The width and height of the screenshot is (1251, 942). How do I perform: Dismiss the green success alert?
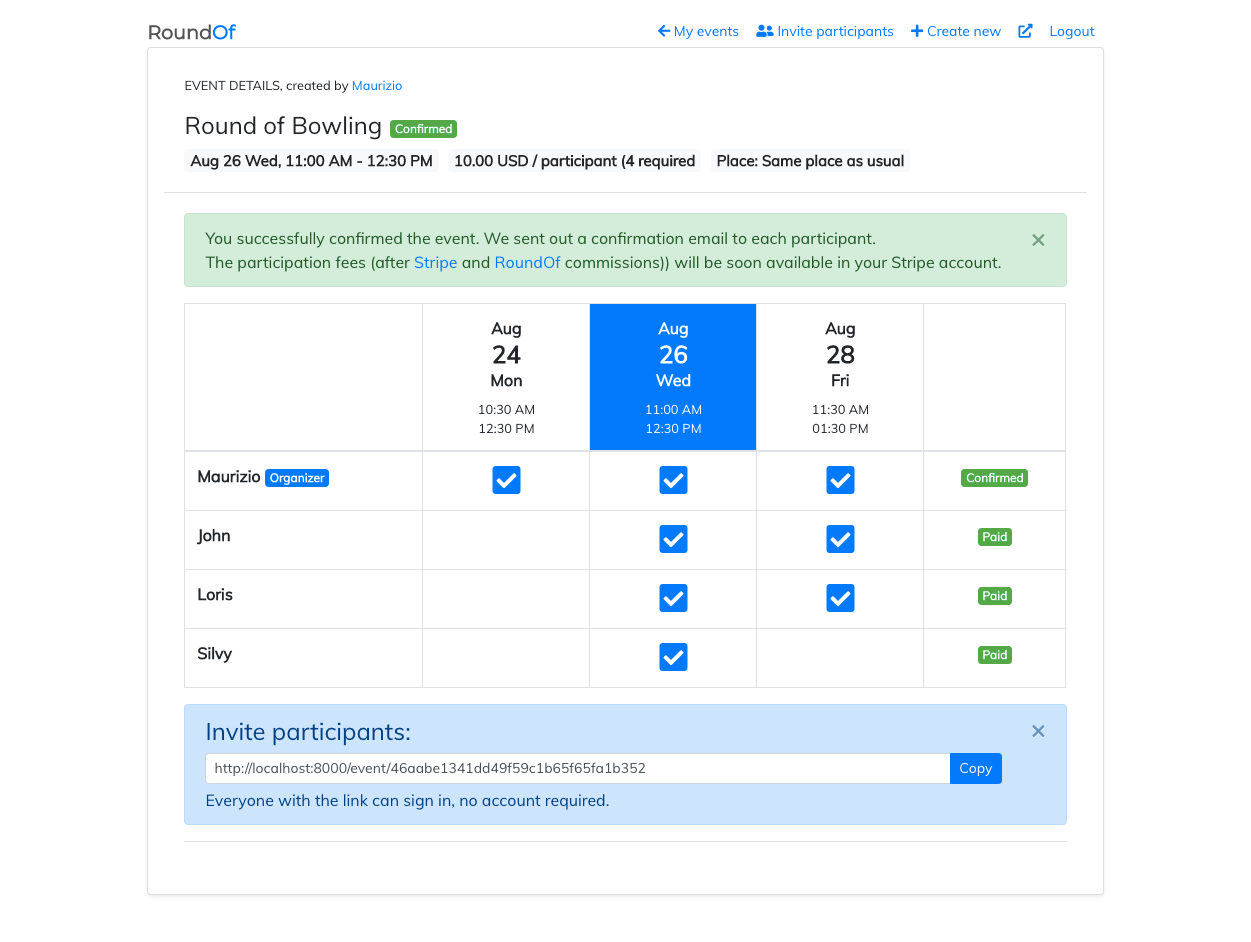(1038, 240)
